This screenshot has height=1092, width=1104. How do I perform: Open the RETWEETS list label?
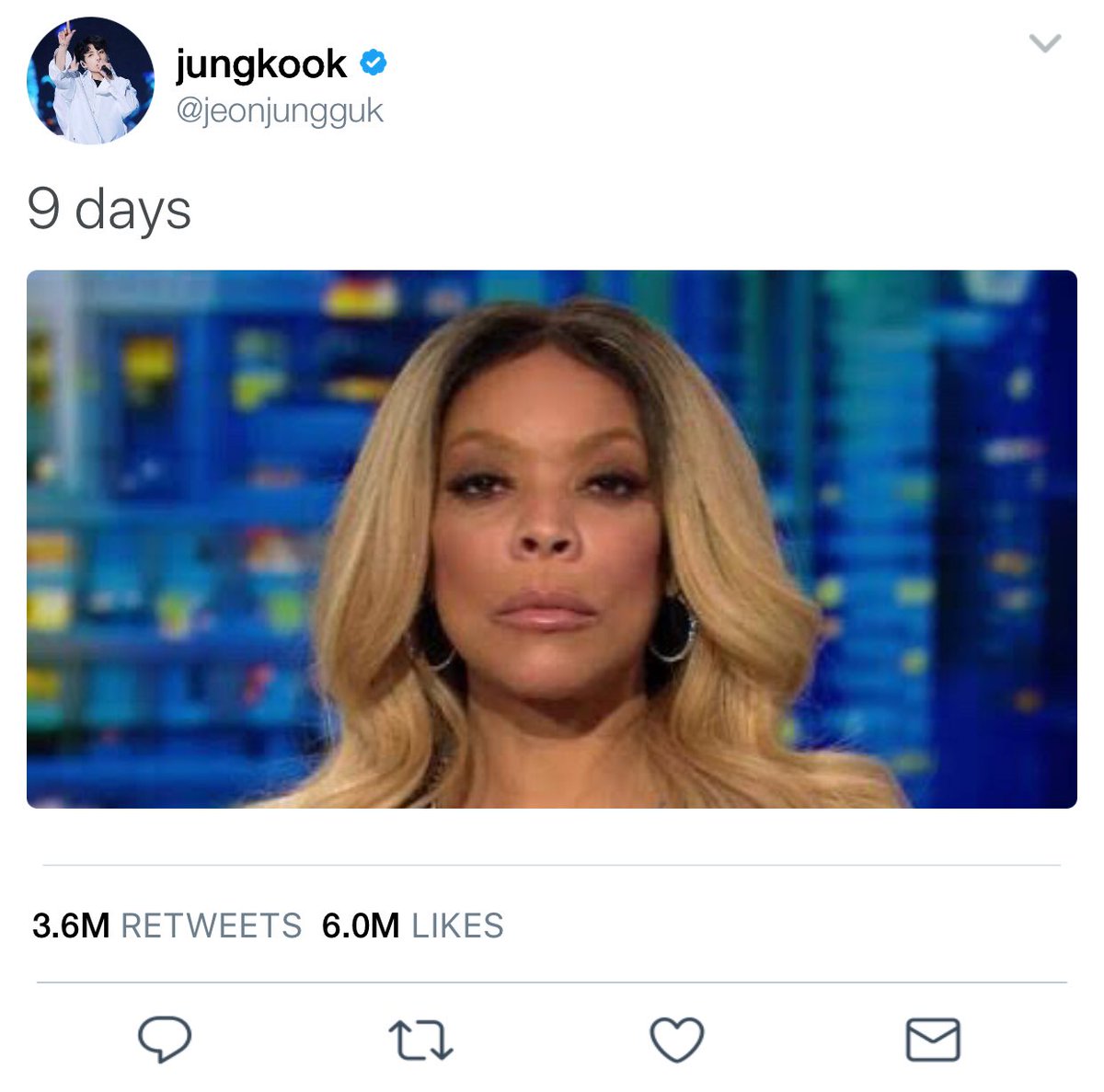(x=211, y=925)
